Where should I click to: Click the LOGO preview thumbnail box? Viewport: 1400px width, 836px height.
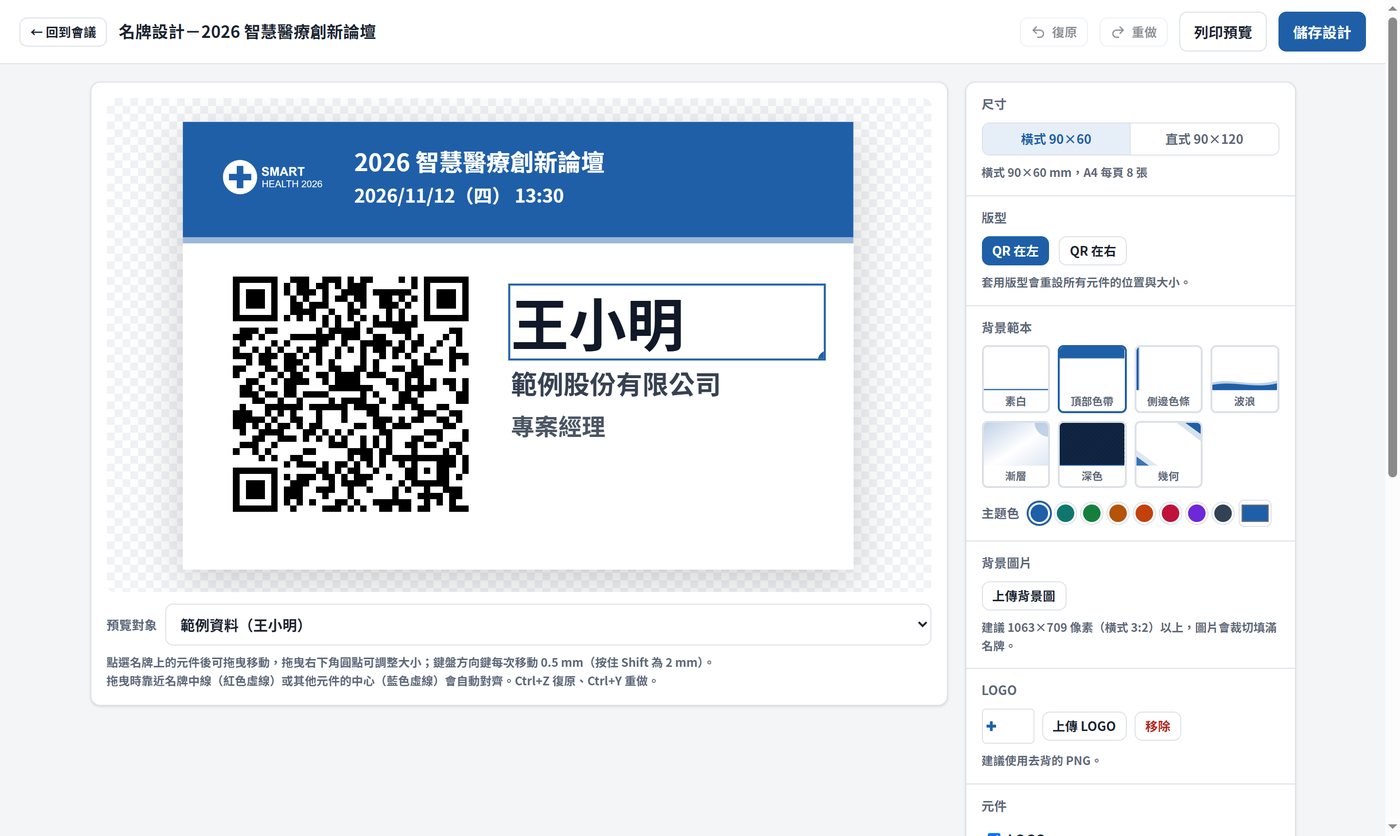[1008, 726]
